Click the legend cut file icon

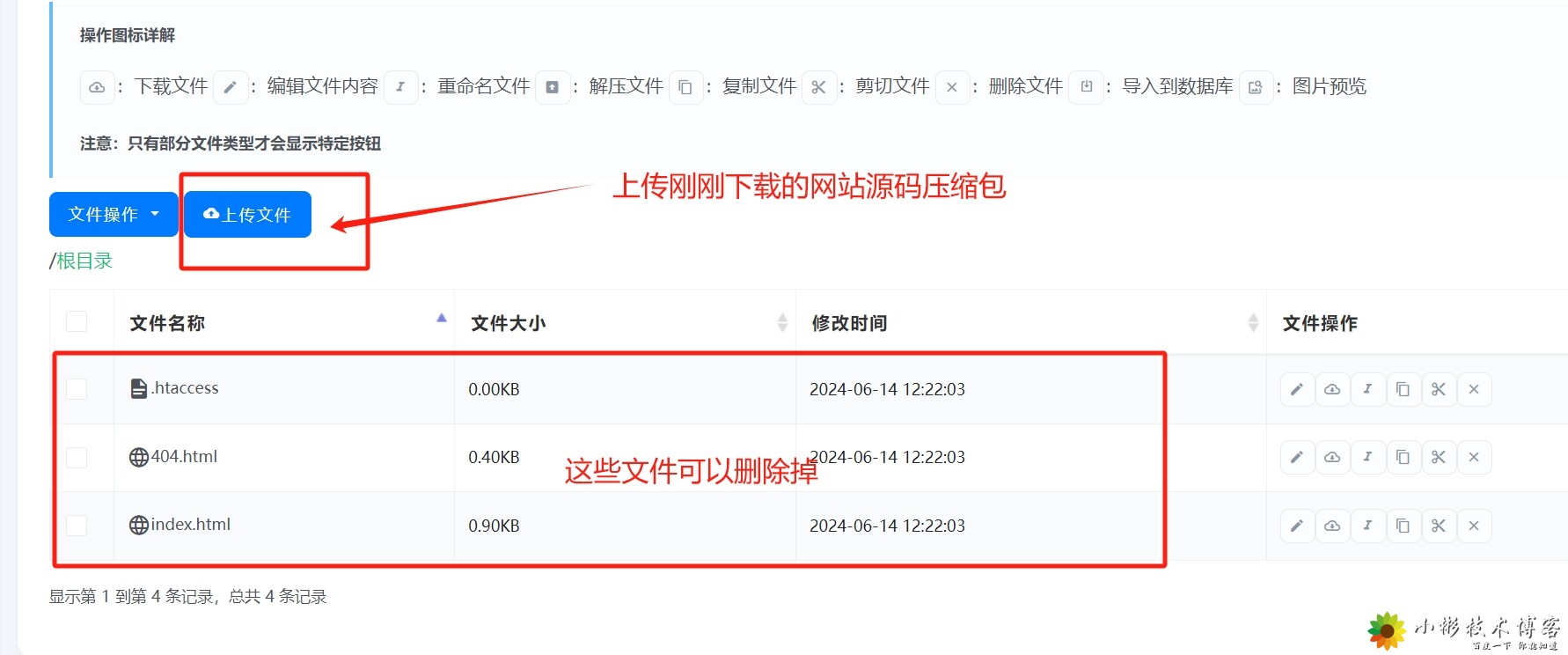818,87
